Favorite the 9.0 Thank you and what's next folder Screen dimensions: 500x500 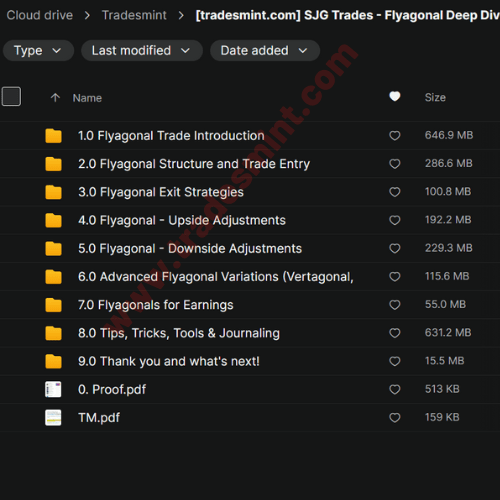tap(395, 361)
